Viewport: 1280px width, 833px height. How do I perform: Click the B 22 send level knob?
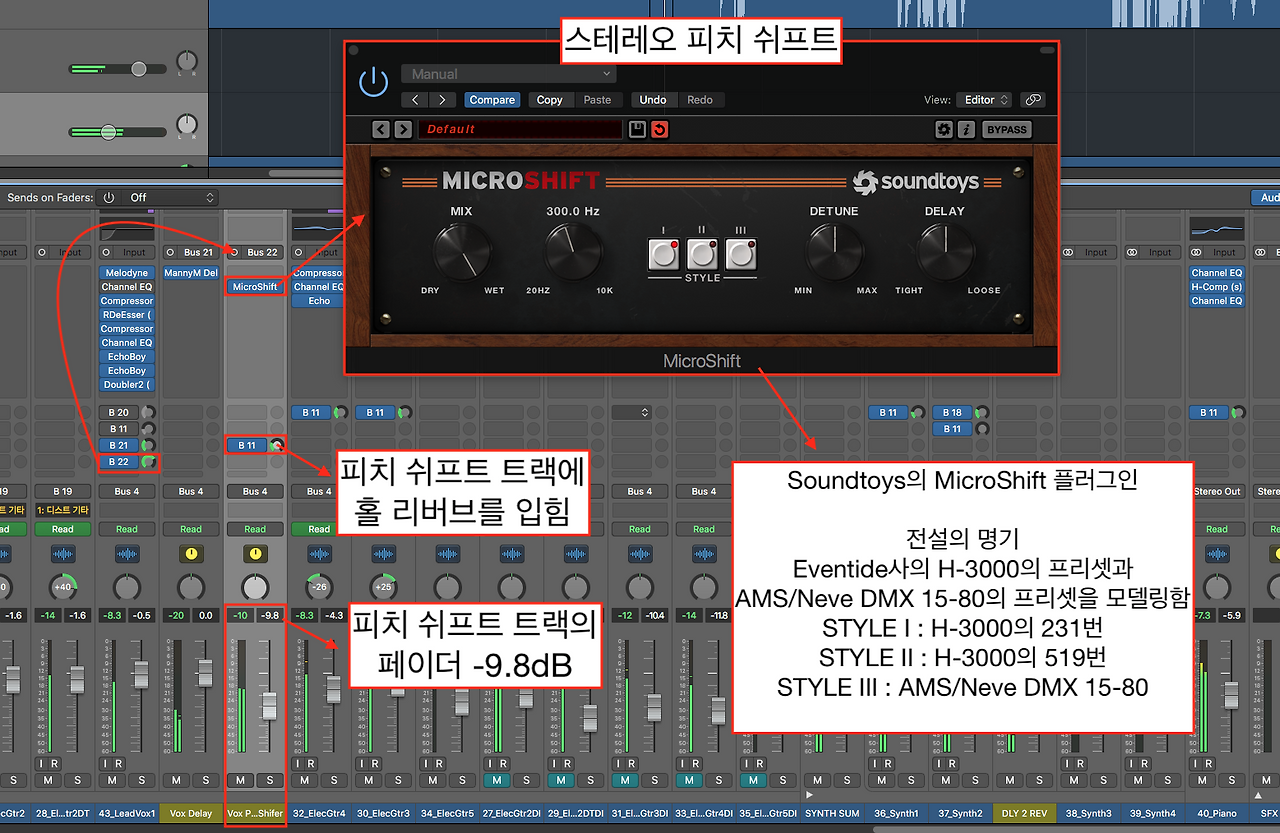tap(150, 462)
